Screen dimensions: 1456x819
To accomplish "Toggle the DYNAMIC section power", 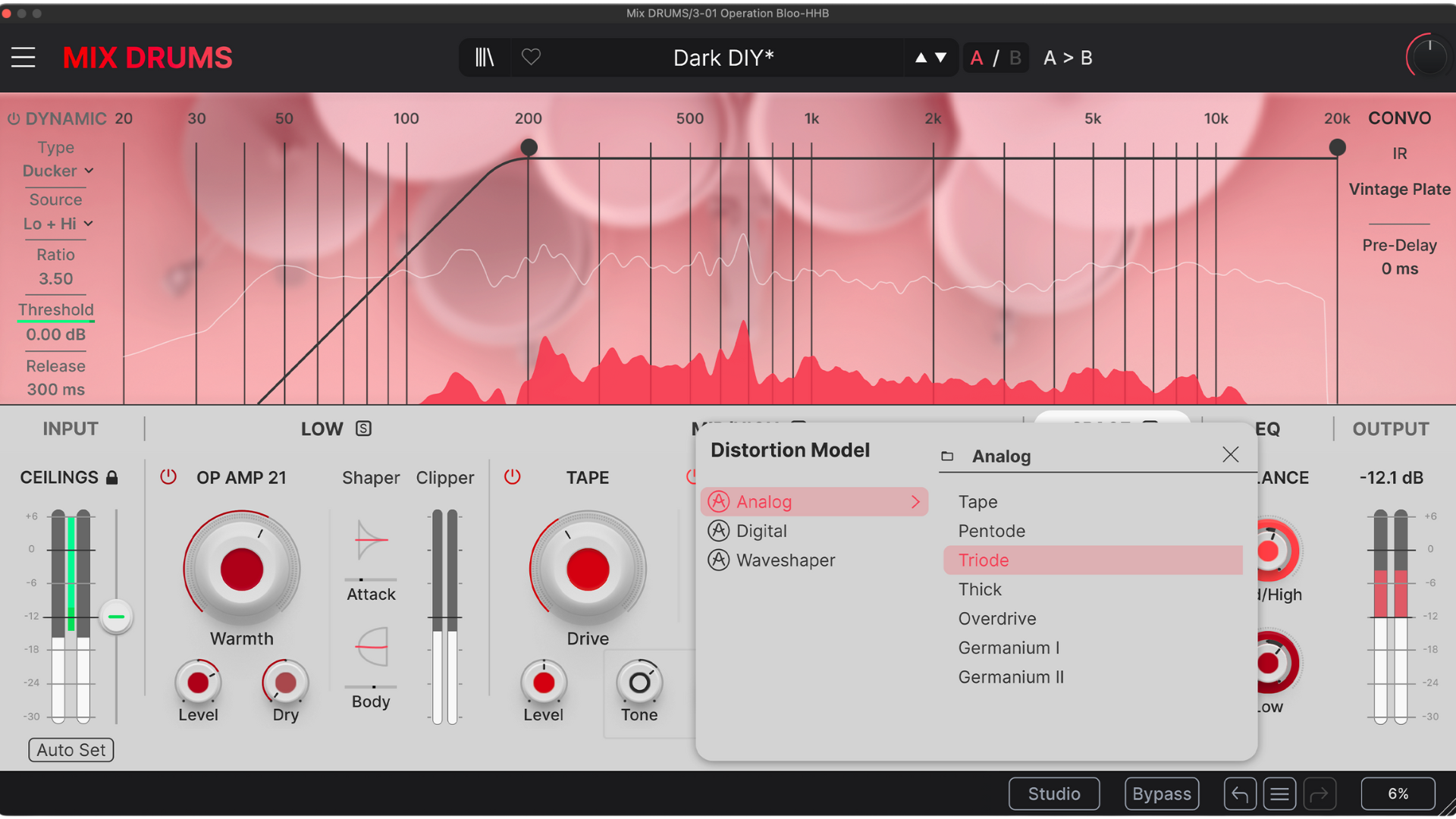I will [14, 119].
